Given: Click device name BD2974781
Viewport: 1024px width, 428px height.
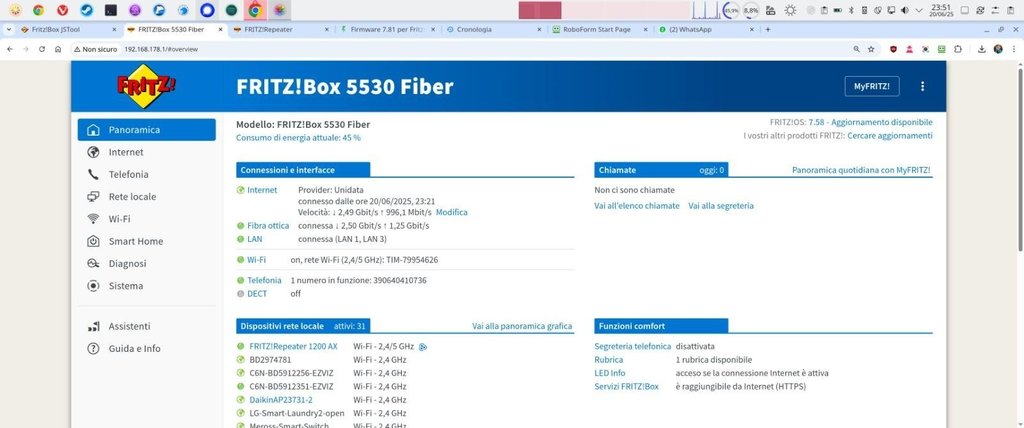Looking at the screenshot, I should click(x=270, y=360).
